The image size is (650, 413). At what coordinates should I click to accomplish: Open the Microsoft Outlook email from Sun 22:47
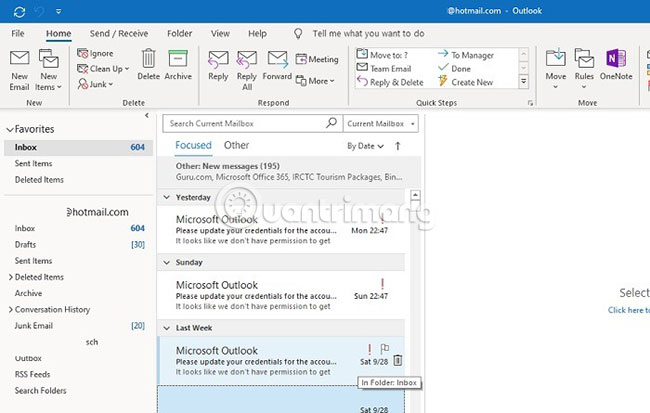281,295
